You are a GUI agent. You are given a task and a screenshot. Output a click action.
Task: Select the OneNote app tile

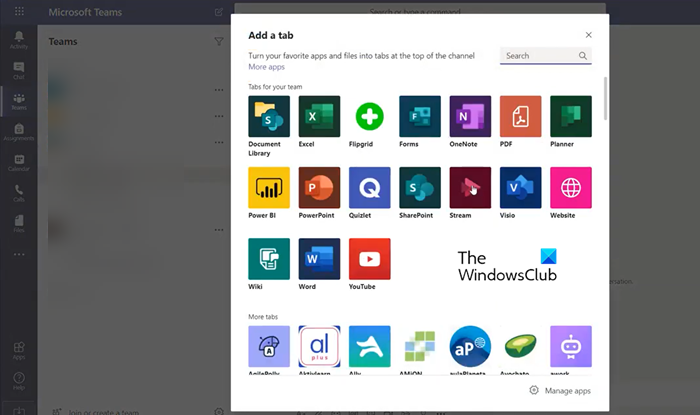coord(470,116)
